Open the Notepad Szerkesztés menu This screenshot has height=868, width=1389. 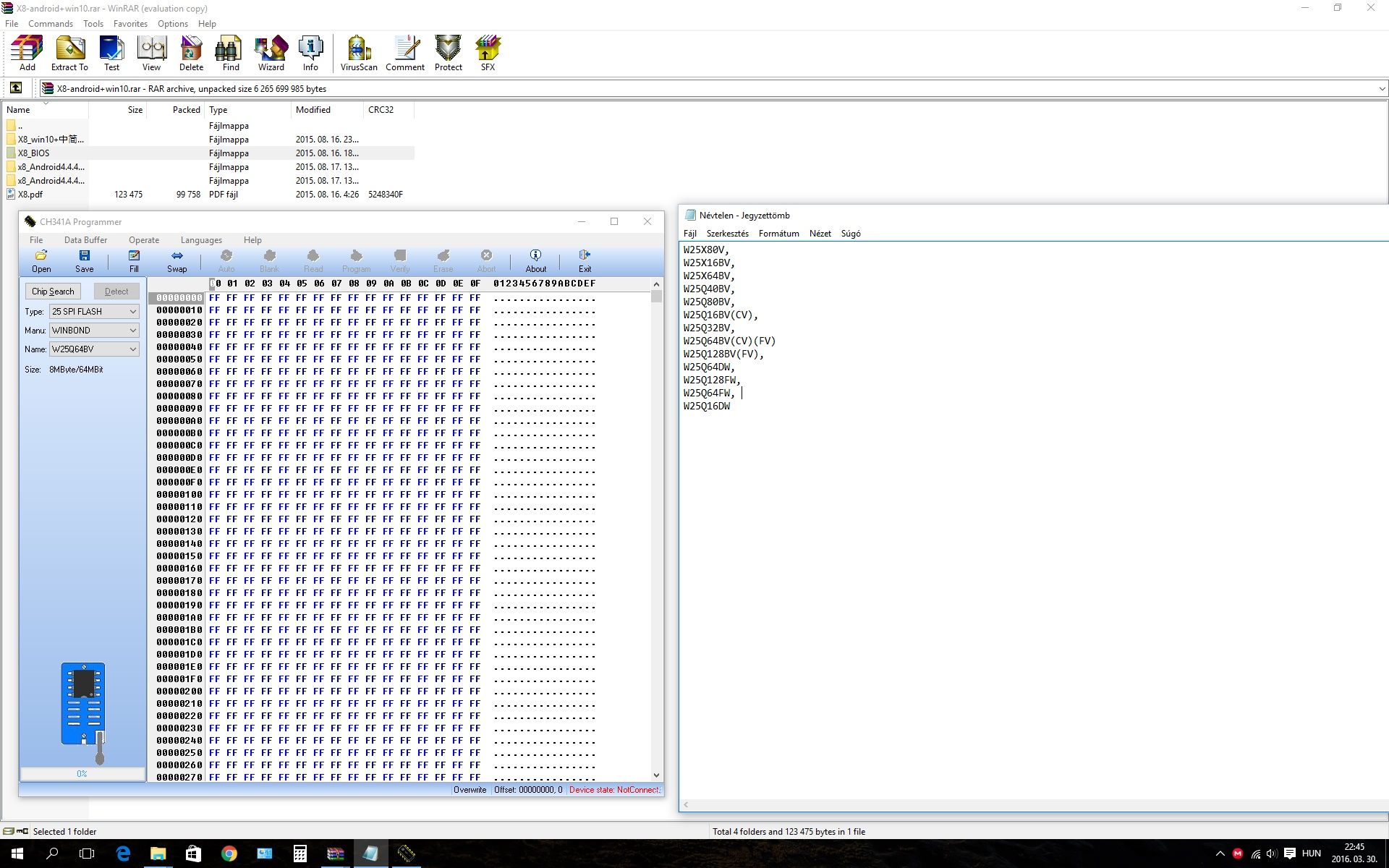point(727,233)
